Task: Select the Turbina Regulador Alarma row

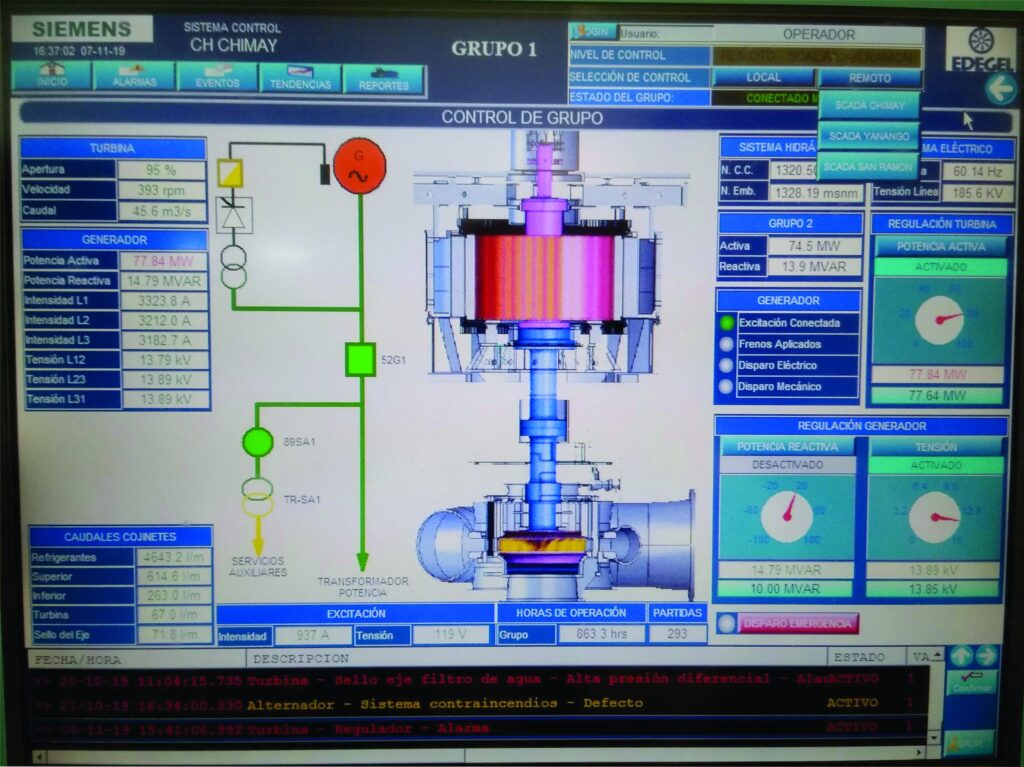Action: (478, 727)
